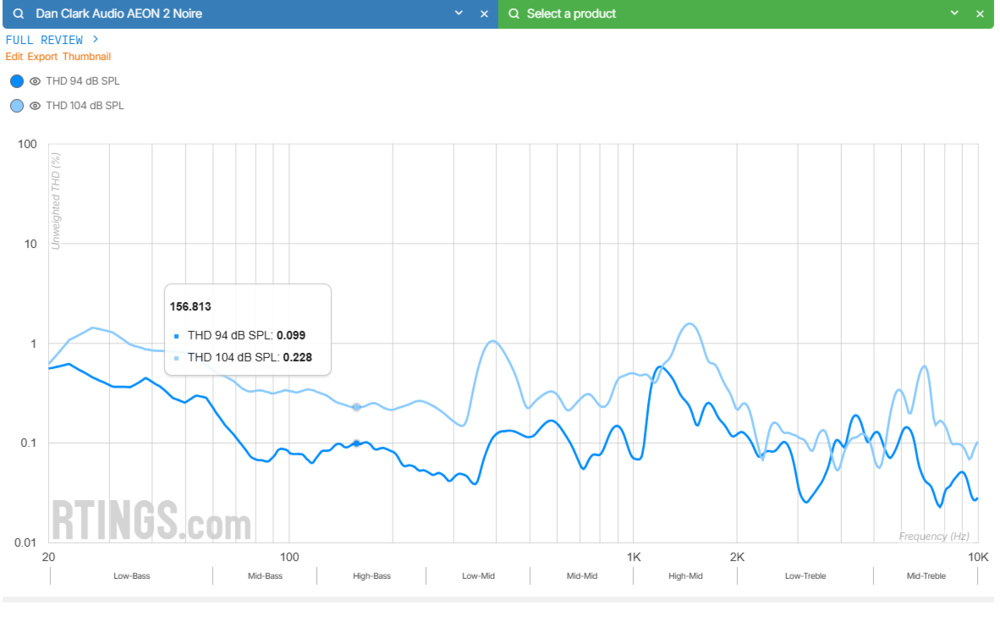Expand the Select a product dropdown
This screenshot has height=633, width=1000.
(x=955, y=13)
